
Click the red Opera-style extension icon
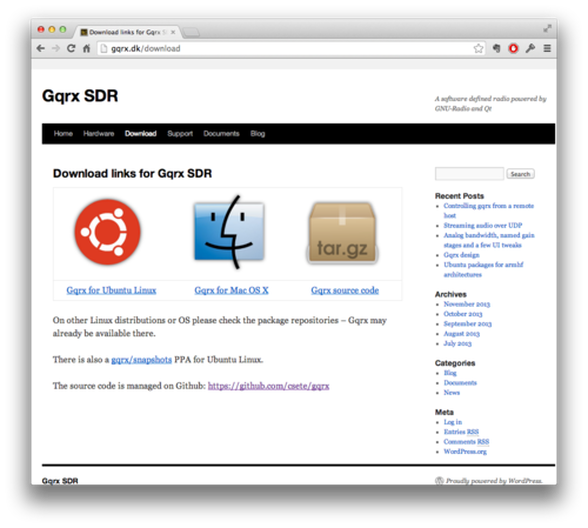[x=513, y=48]
